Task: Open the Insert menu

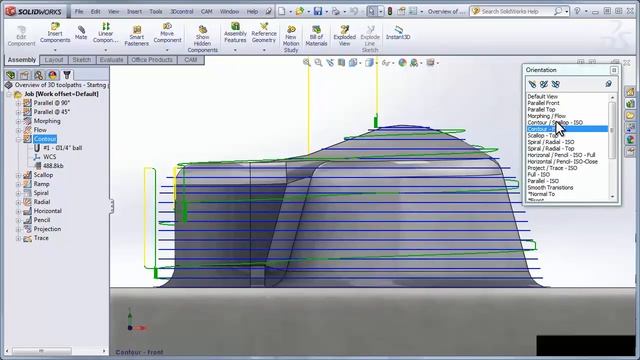Action: (x=134, y=11)
